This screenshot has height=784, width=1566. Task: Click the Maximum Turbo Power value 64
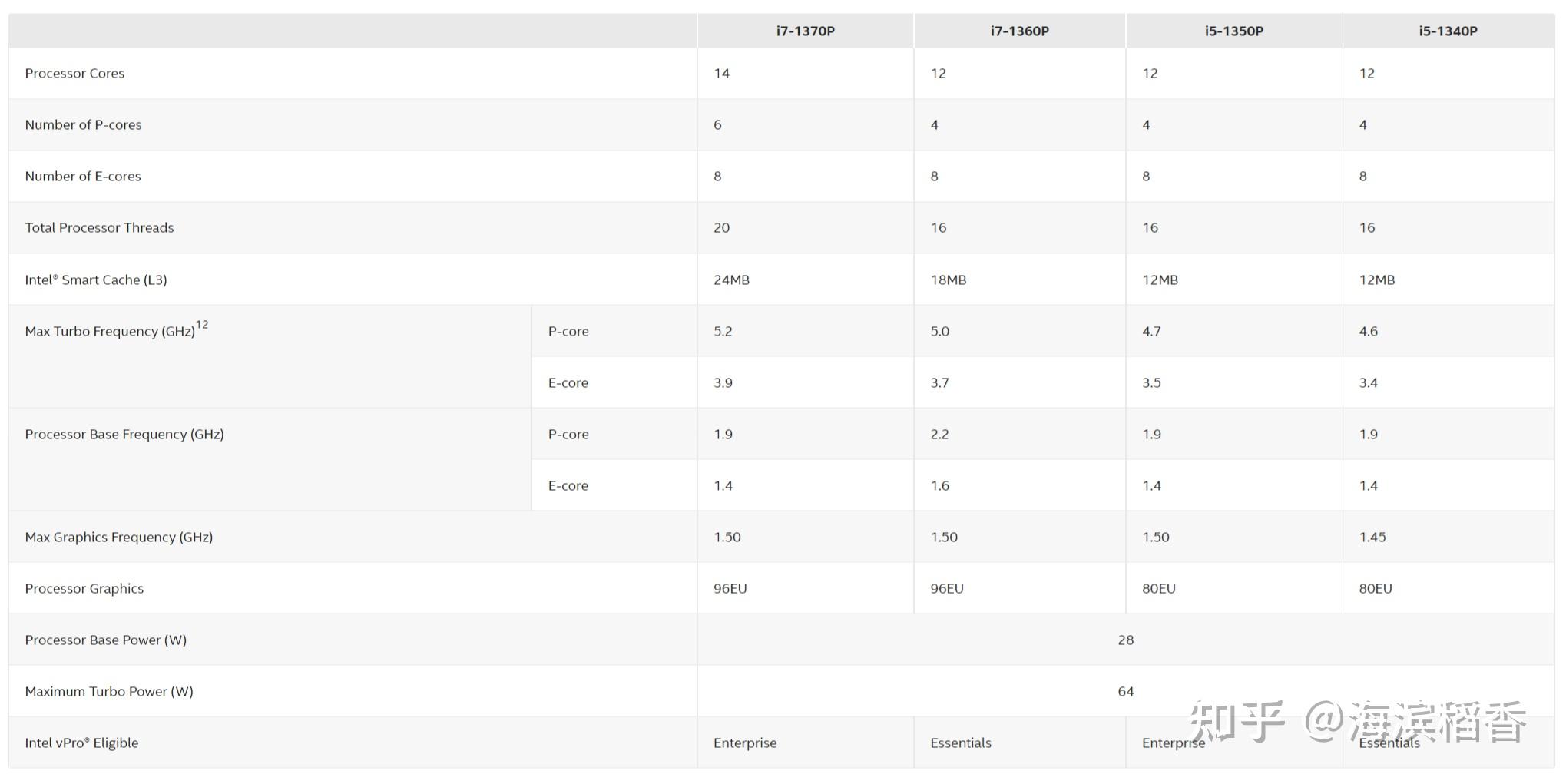pyautogui.click(x=1125, y=692)
